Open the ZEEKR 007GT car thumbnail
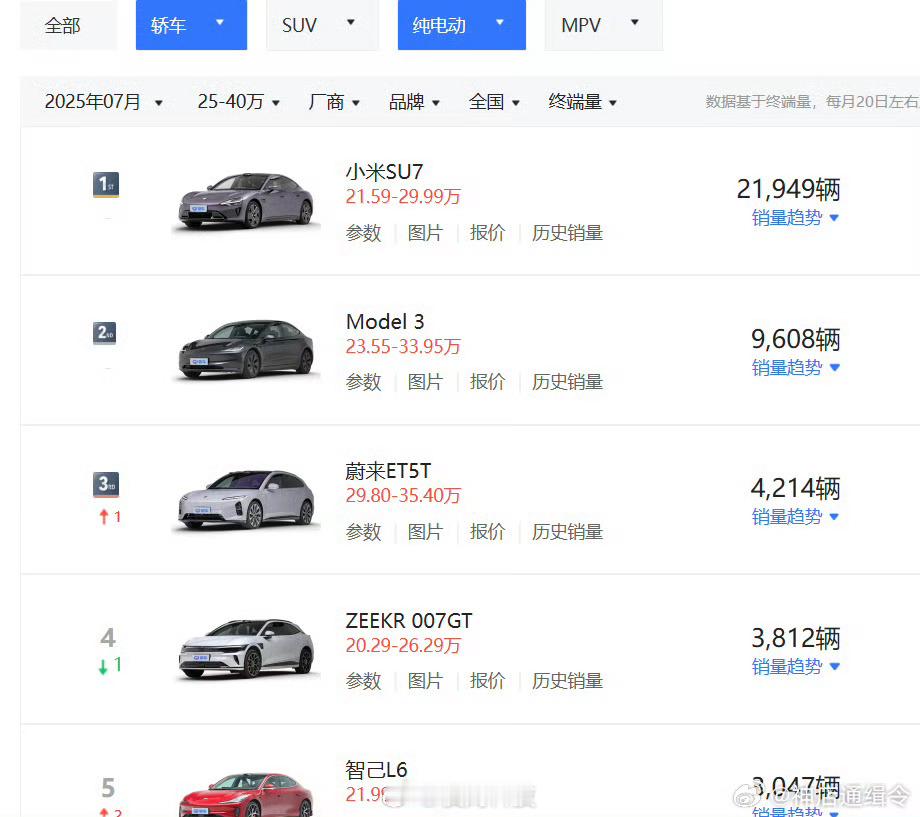 tap(246, 650)
